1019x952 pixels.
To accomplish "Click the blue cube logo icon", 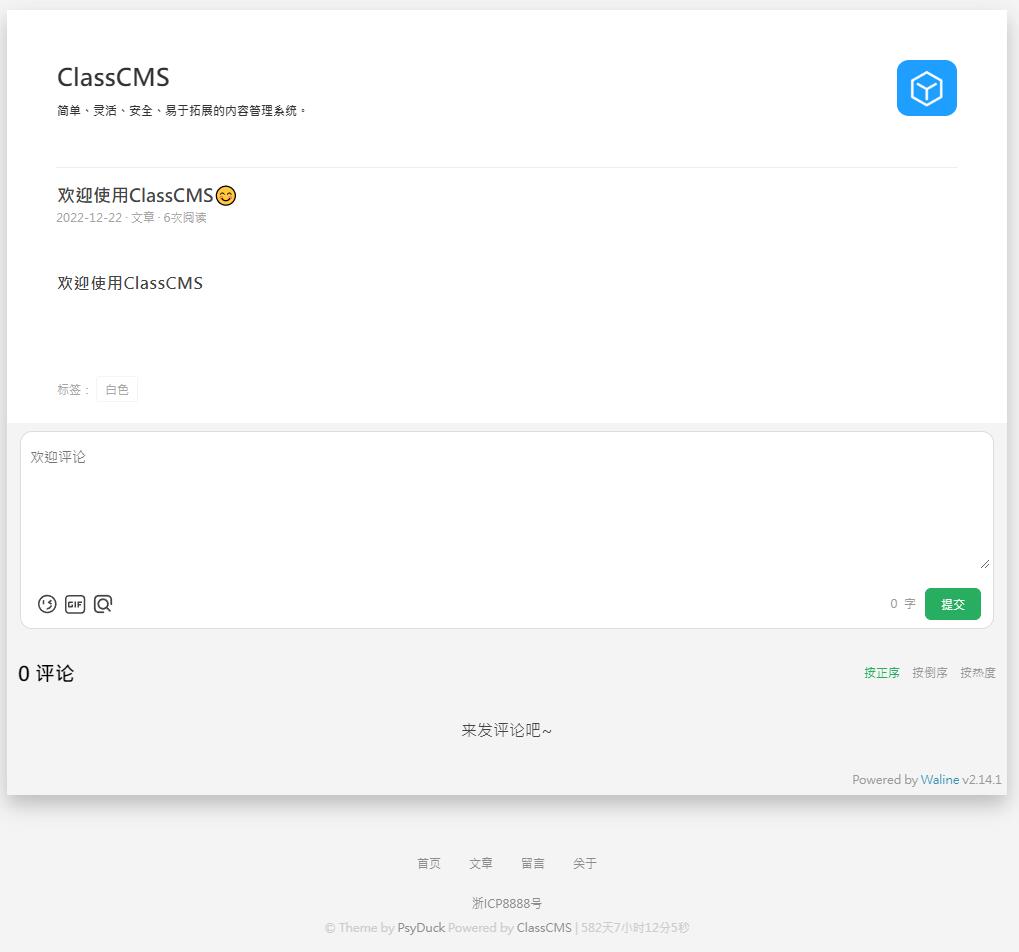I will click(x=926, y=88).
